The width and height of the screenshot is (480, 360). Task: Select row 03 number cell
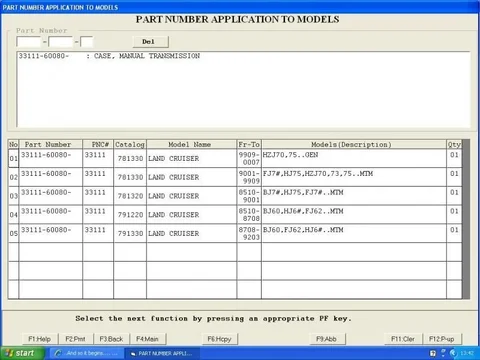tap(13, 196)
